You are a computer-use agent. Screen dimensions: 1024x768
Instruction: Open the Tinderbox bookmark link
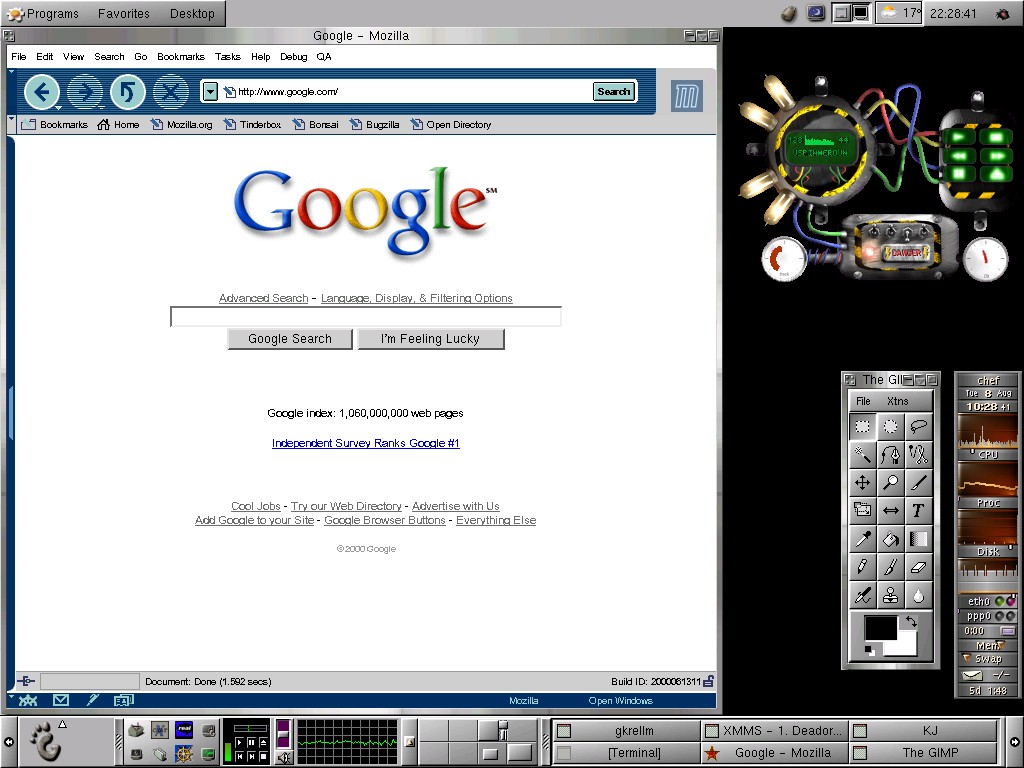pos(253,124)
